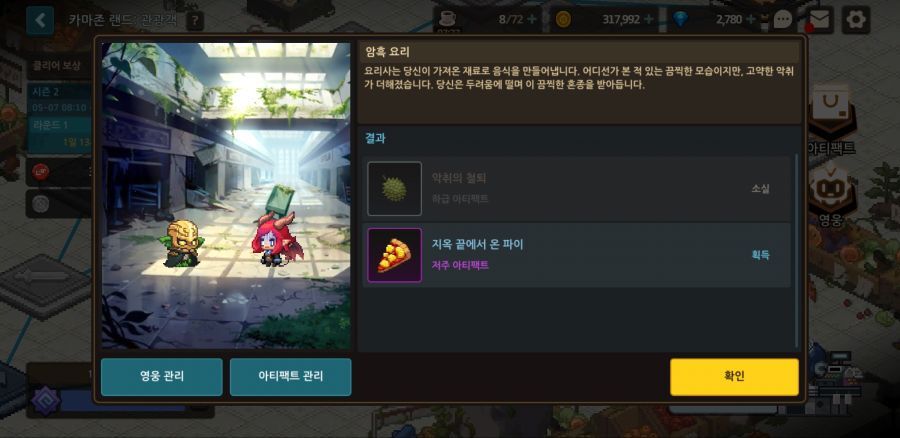Click the coffee cup stamina icon
The height and width of the screenshot is (438, 900).
pyautogui.click(x=447, y=17)
